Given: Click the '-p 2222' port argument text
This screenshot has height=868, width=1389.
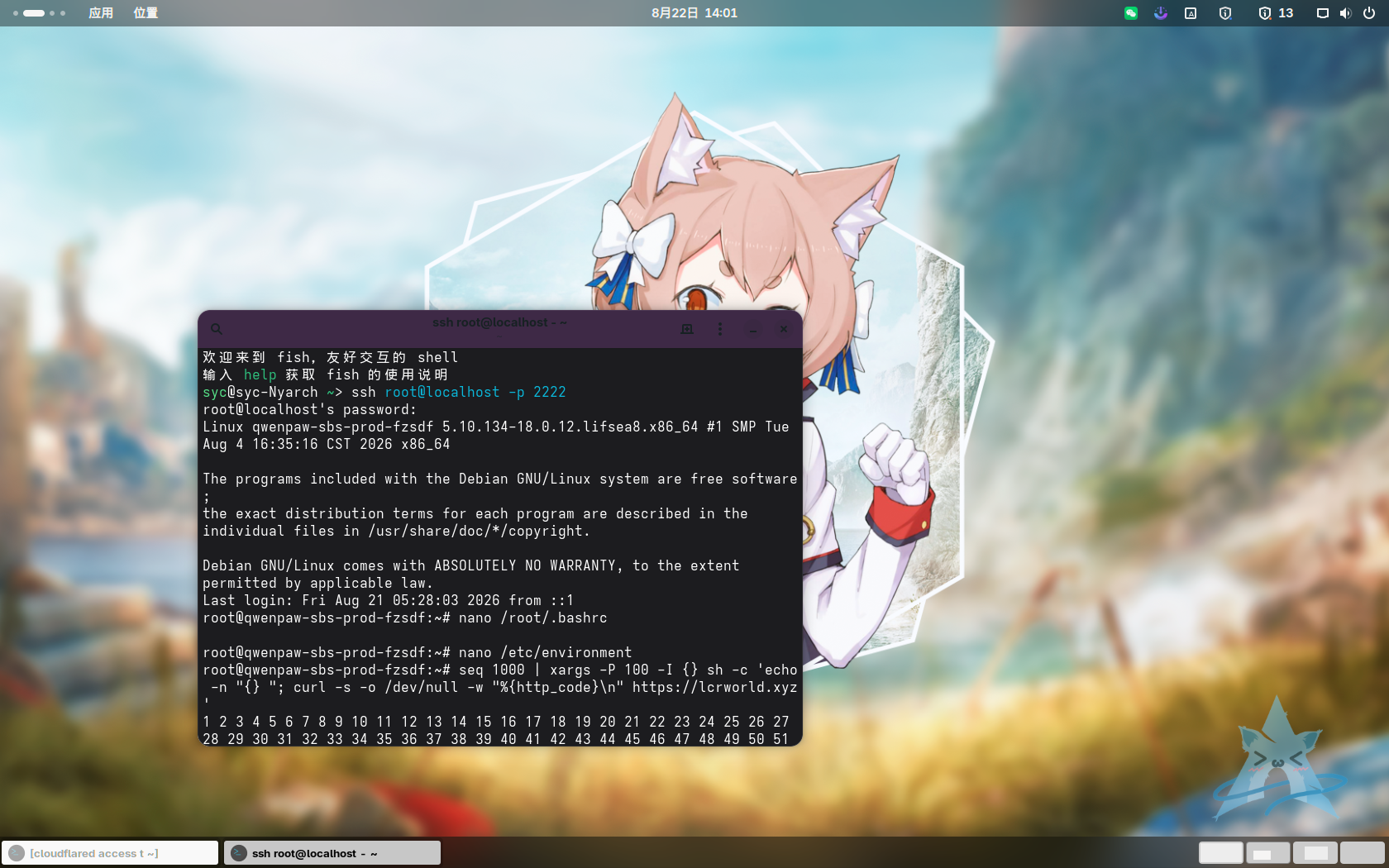Looking at the screenshot, I should (537, 392).
